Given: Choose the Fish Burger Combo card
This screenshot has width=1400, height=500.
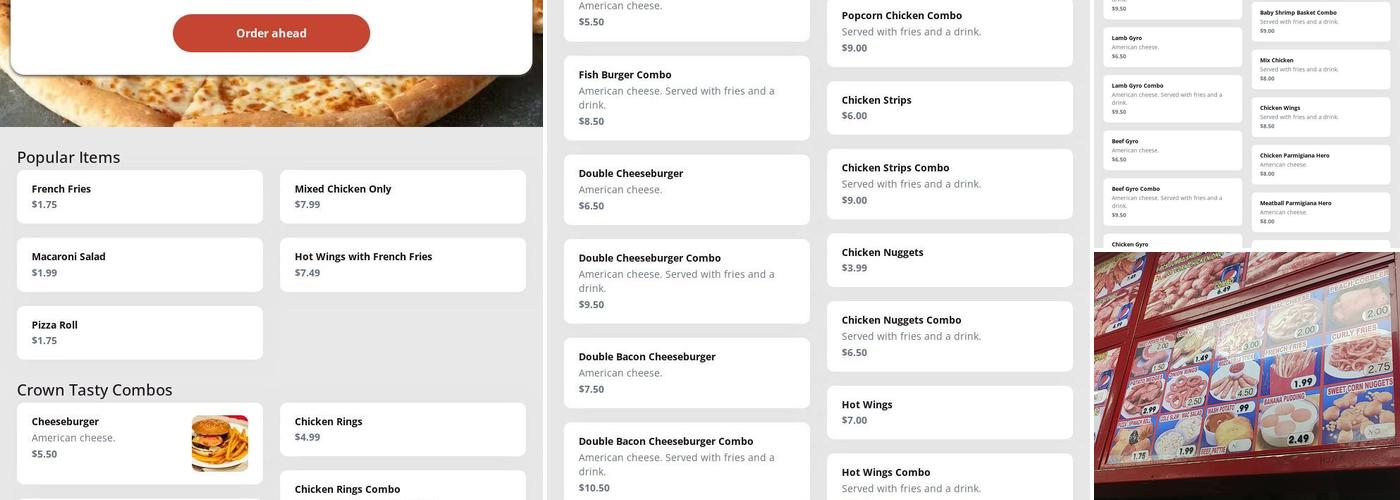Looking at the screenshot, I should [x=686, y=97].
